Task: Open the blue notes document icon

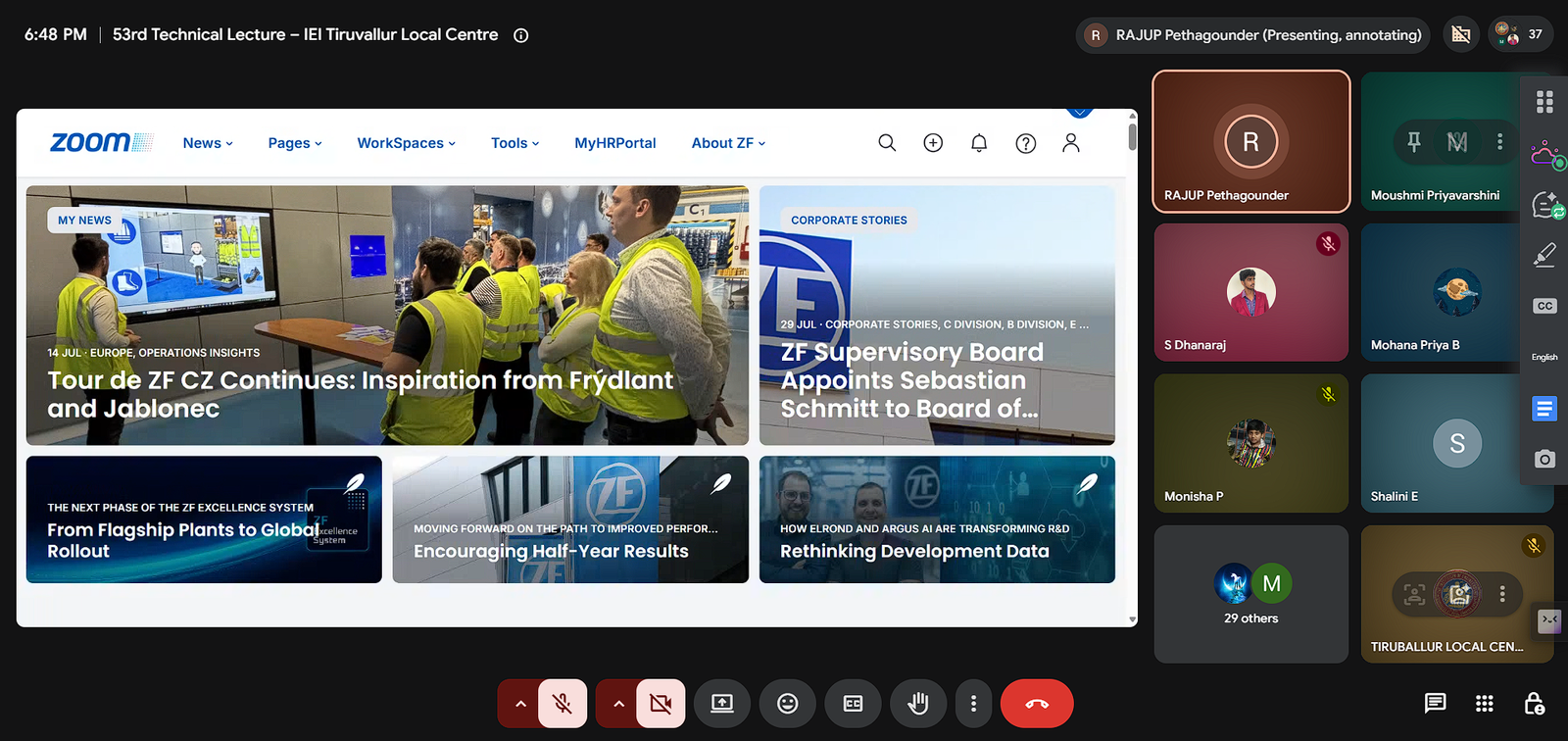Action: [1544, 408]
